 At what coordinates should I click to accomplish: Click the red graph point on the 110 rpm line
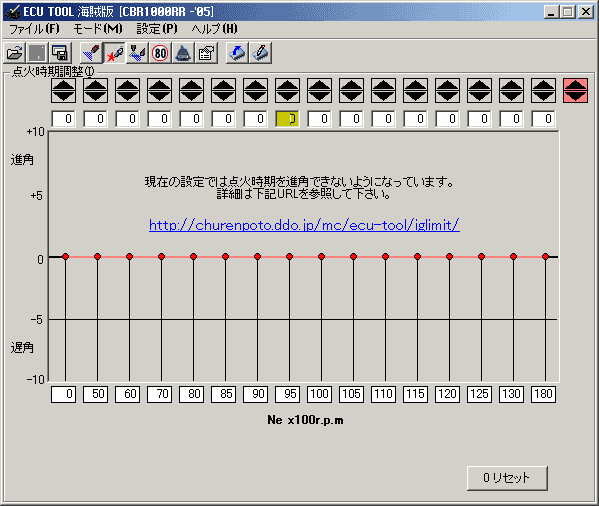pyautogui.click(x=385, y=256)
